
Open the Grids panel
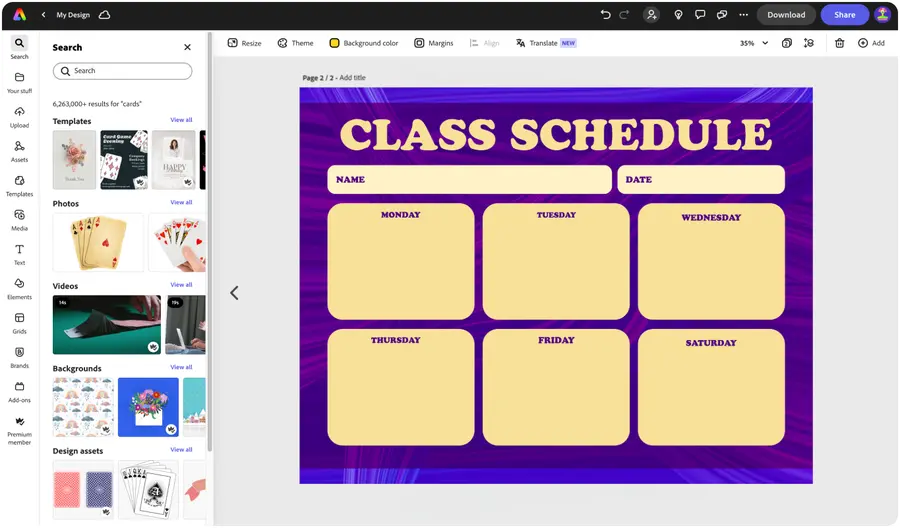point(20,323)
